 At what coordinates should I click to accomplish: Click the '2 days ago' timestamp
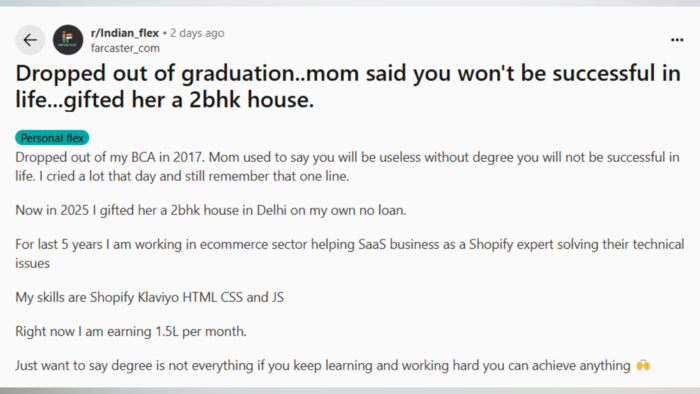tap(197, 33)
